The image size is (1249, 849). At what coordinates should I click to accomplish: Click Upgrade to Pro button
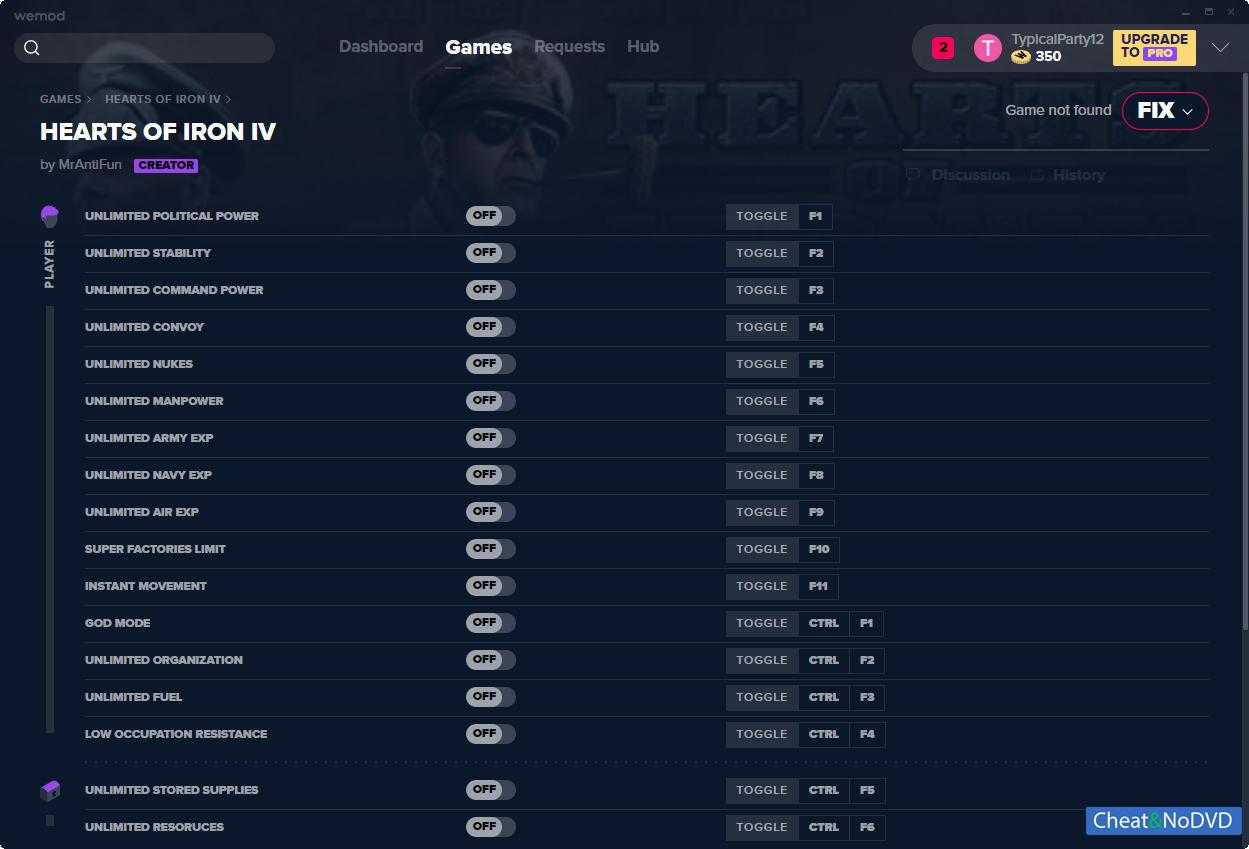[1154, 47]
